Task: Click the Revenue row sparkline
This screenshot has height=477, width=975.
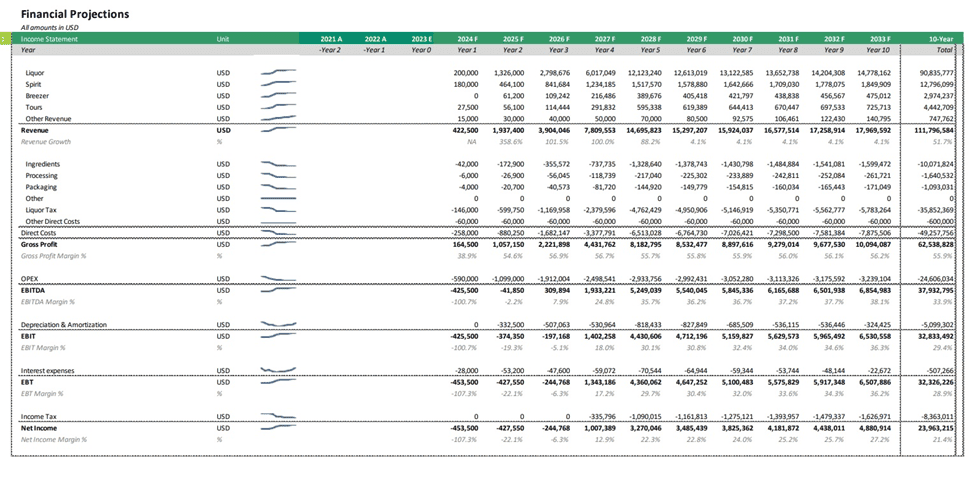Action: (x=279, y=130)
